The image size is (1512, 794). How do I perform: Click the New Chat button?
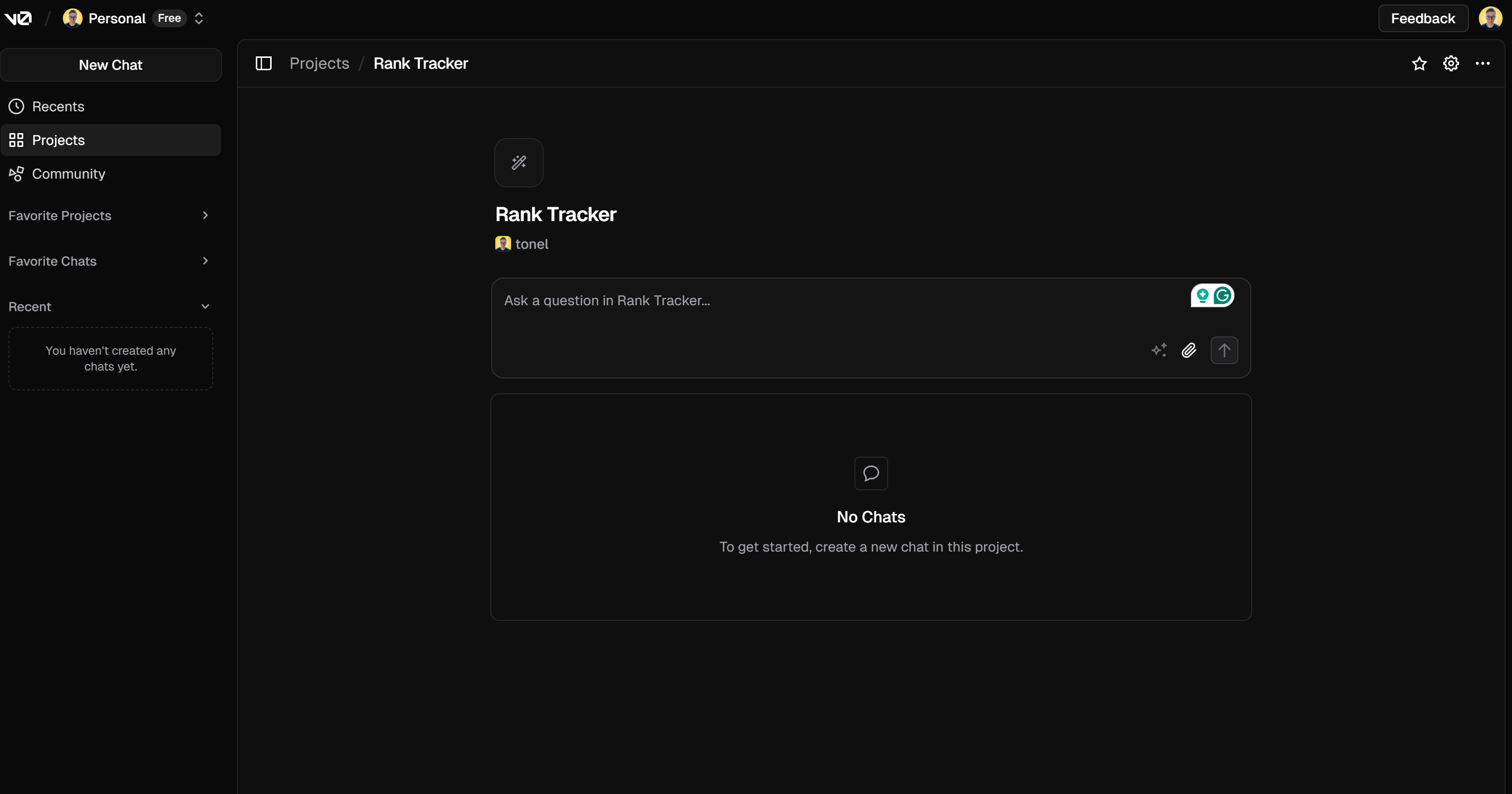pyautogui.click(x=110, y=64)
